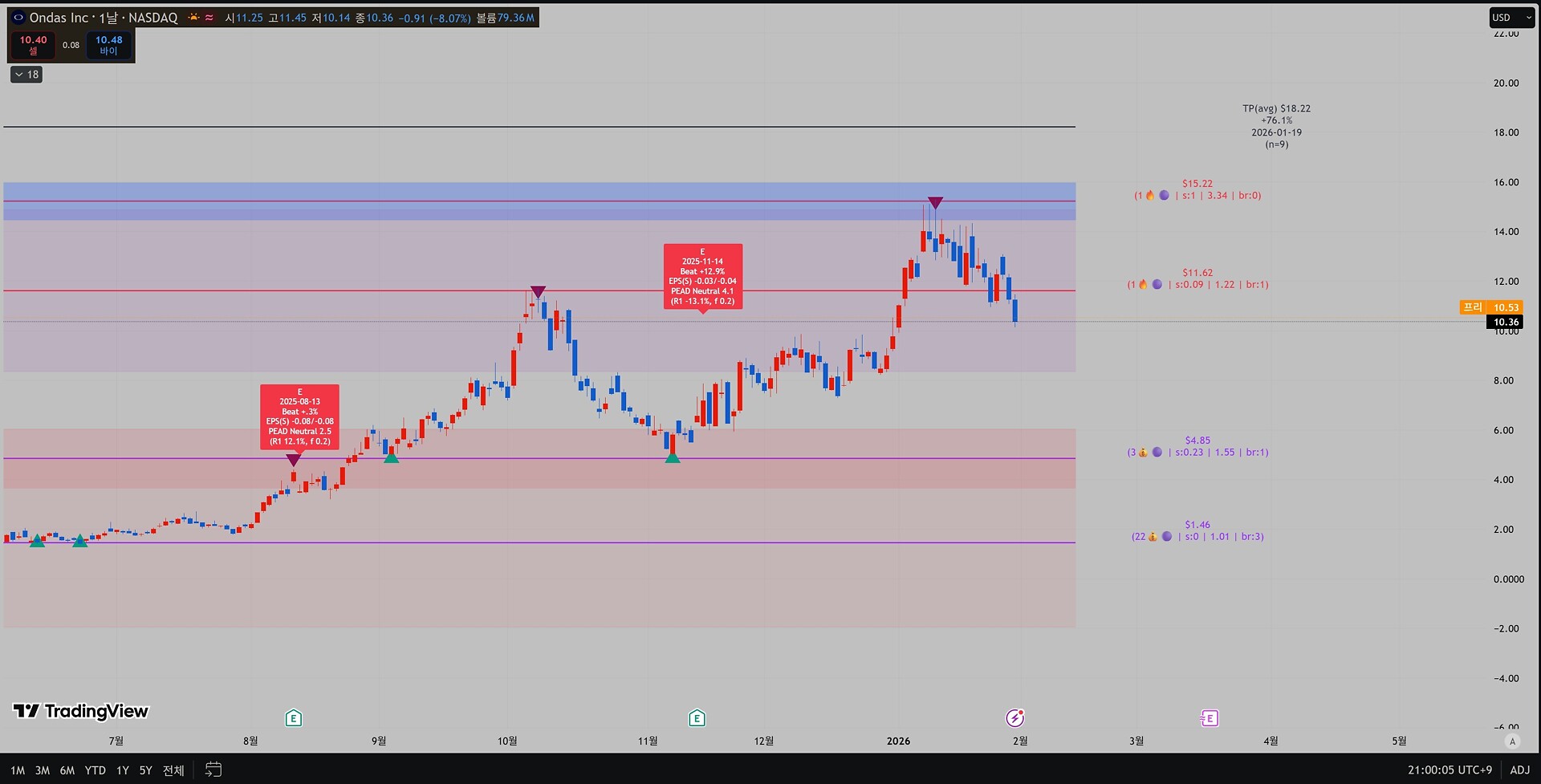Click the second green up-triangle marker in June
Screen dimensions: 1541x784
click(x=79, y=541)
